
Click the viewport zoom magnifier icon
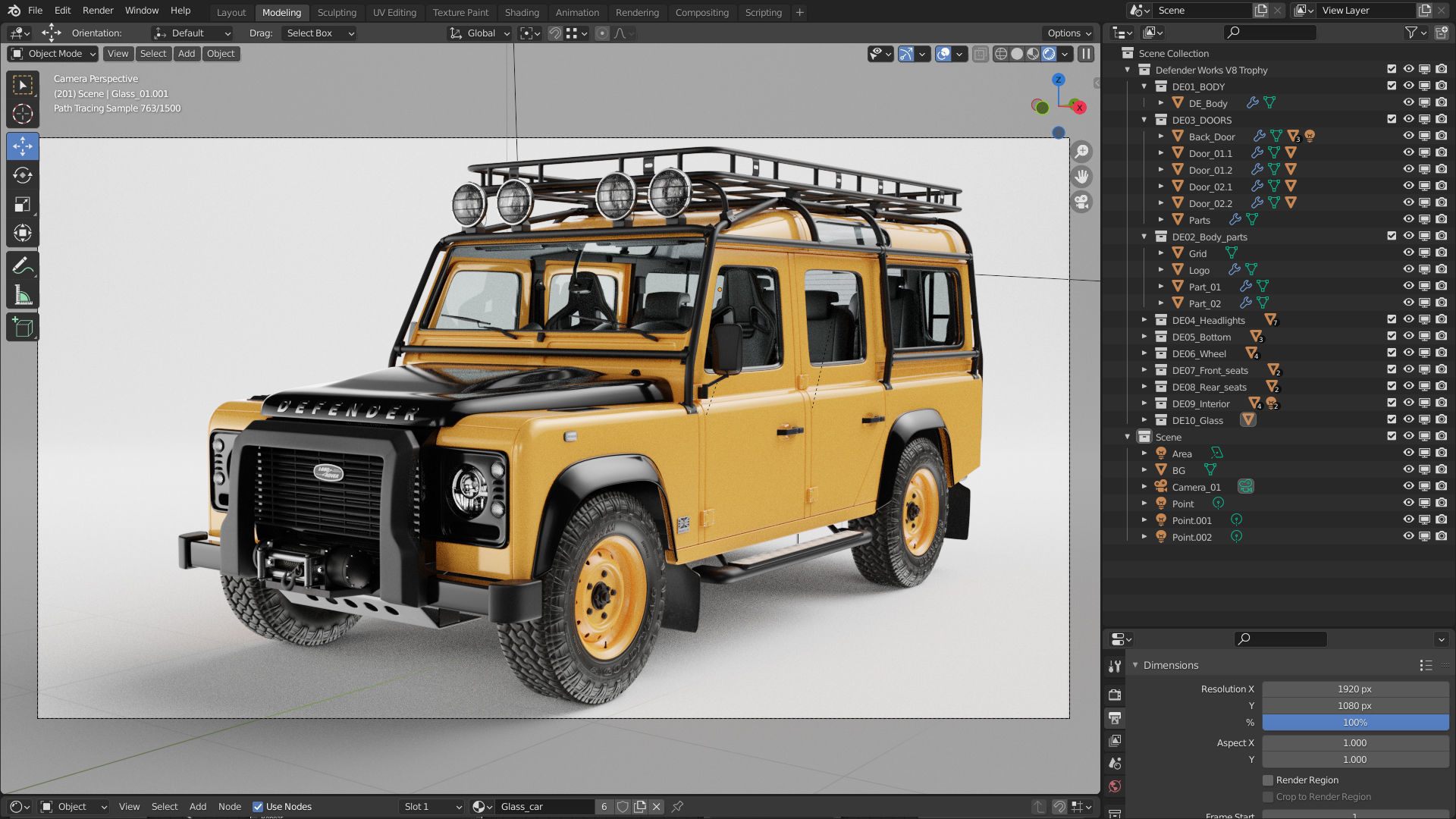(x=1082, y=152)
